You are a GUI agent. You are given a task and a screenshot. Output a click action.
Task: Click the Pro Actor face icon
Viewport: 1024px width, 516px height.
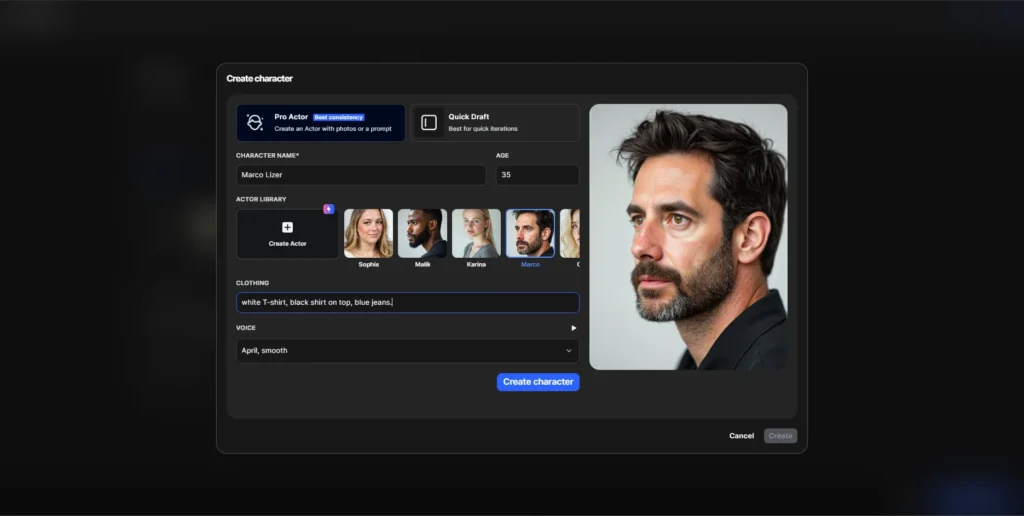(255, 123)
